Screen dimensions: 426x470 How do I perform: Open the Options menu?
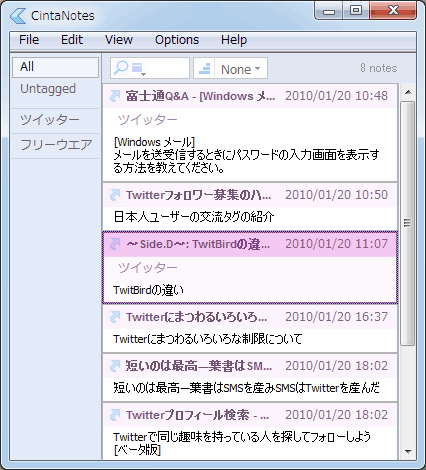(177, 40)
